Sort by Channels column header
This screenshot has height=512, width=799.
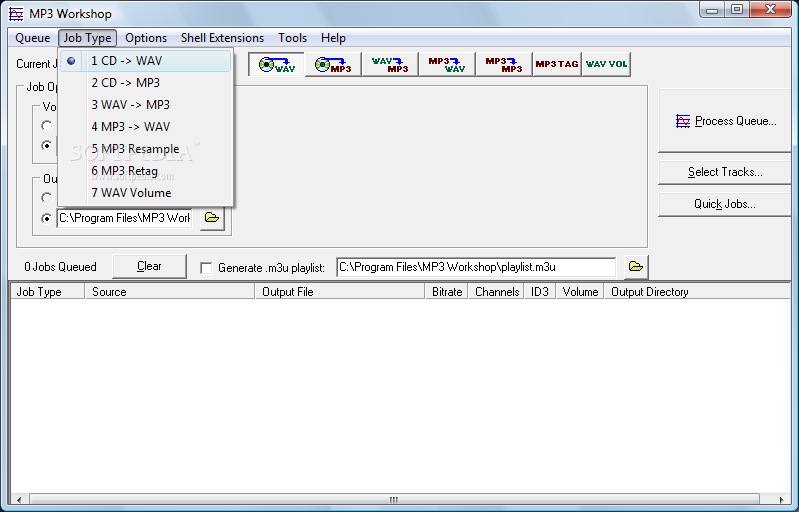[496, 292]
